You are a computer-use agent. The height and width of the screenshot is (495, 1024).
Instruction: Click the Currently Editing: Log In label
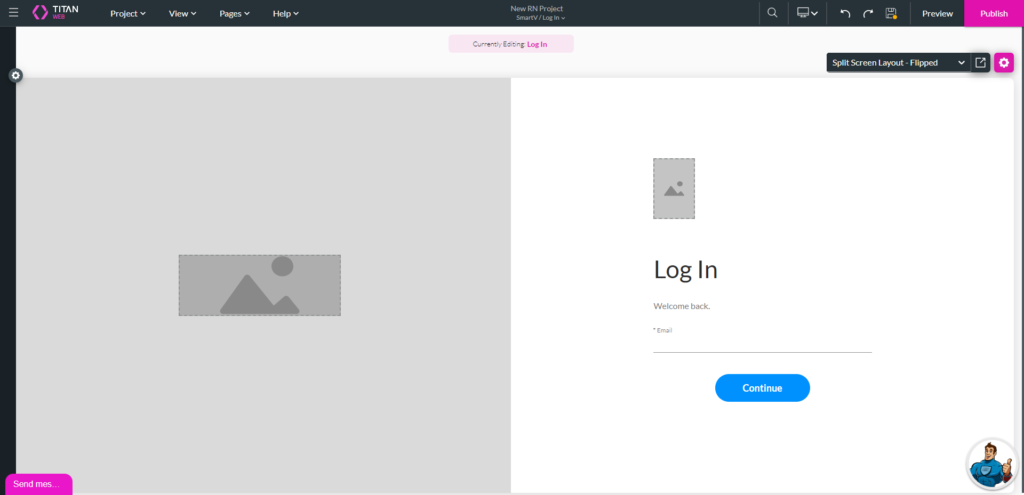coord(511,44)
